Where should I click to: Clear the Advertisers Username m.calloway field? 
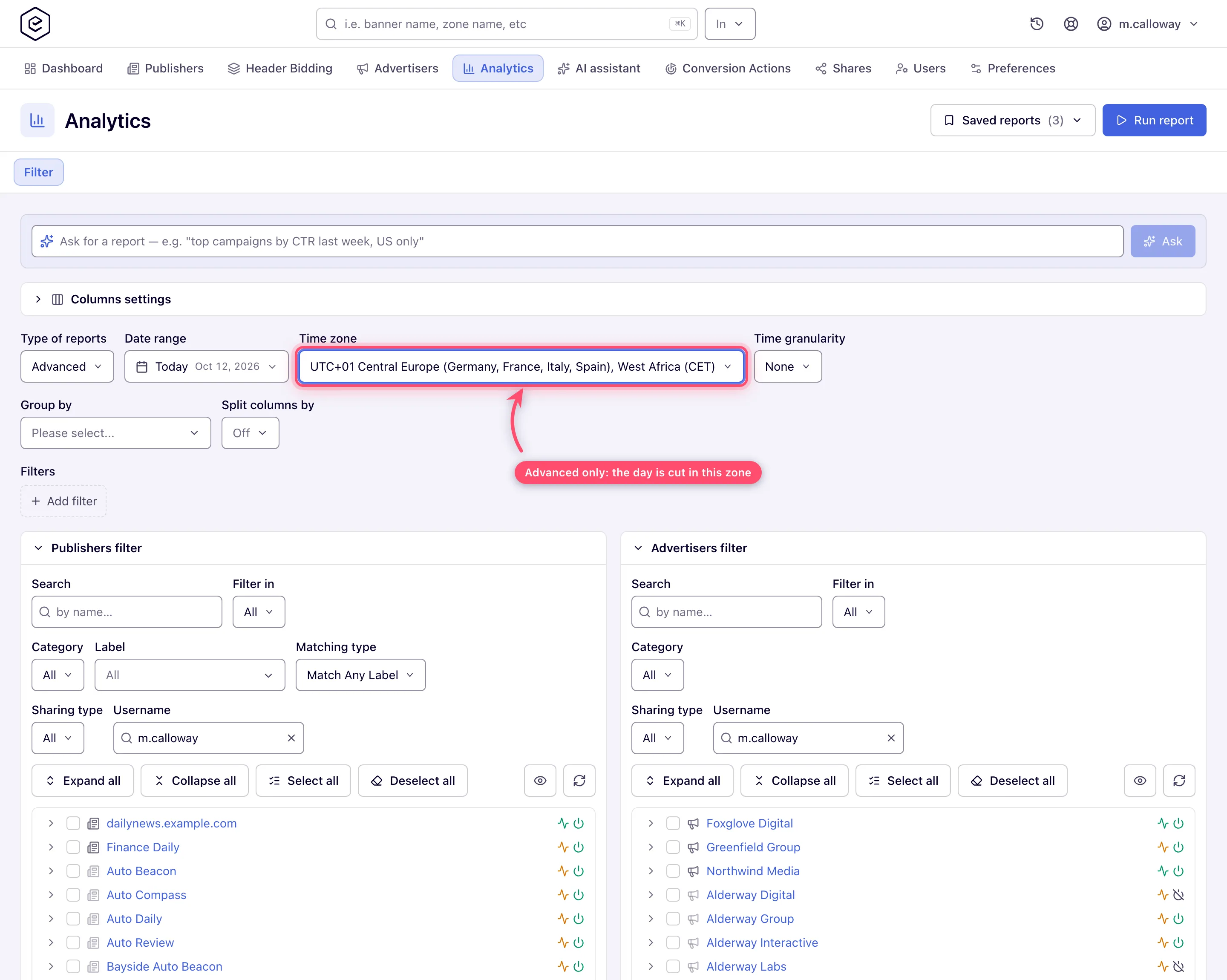tap(891, 738)
